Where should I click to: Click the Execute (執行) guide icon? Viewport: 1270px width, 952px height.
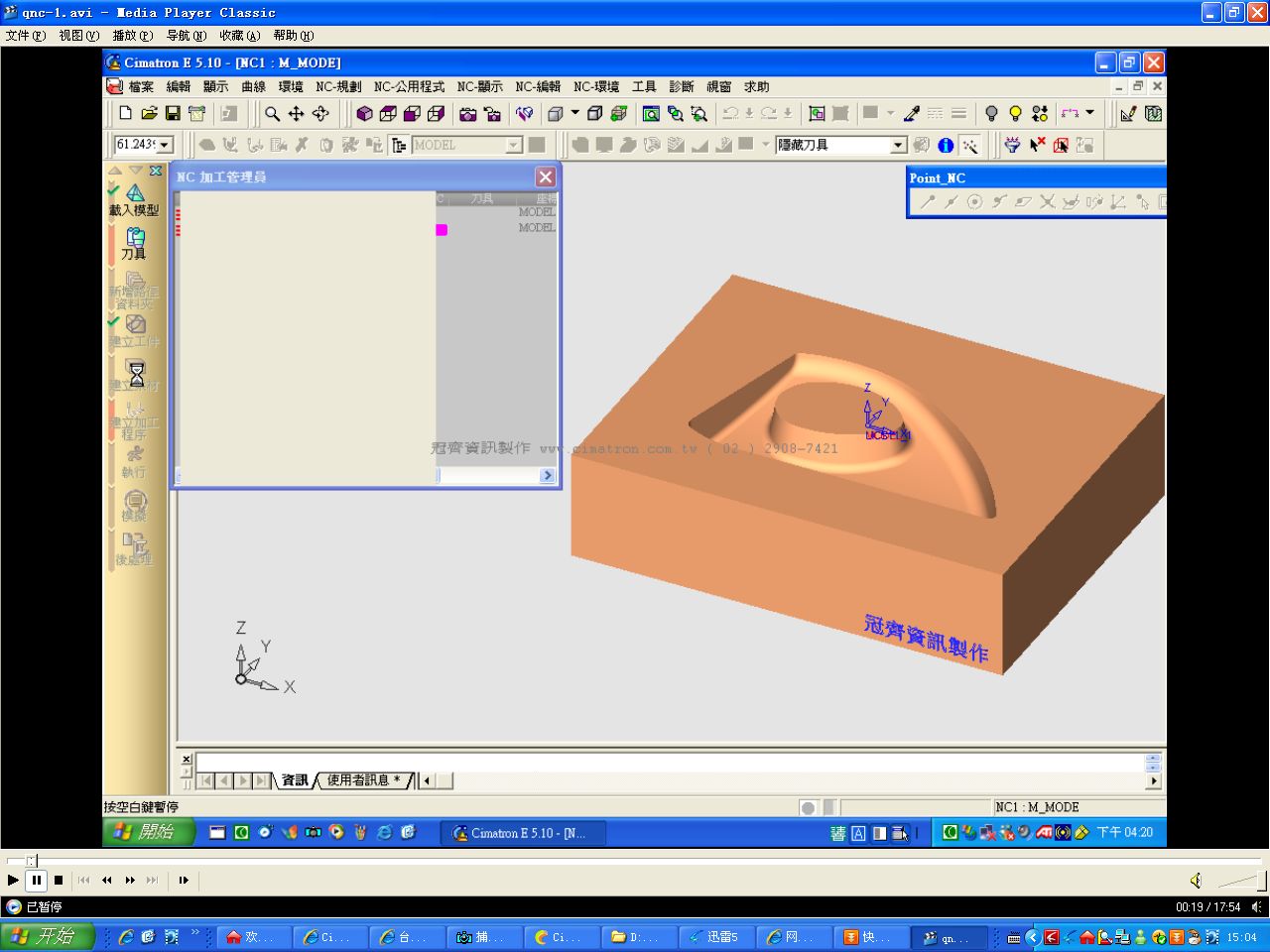point(134,462)
